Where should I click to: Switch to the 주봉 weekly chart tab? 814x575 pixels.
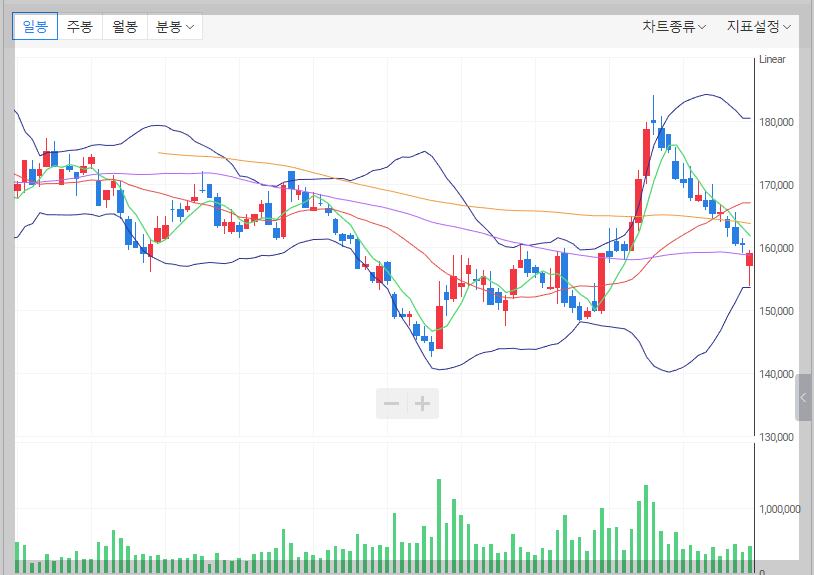coord(80,26)
